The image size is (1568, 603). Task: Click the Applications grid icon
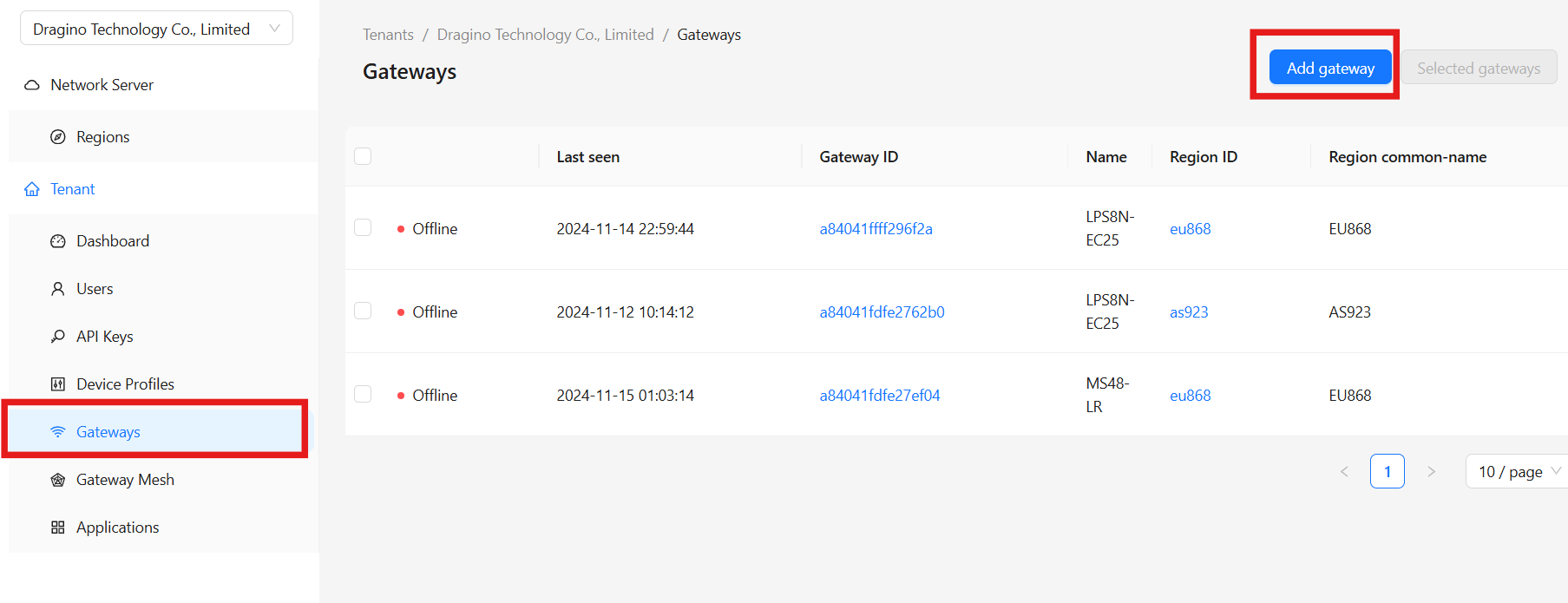coord(58,528)
